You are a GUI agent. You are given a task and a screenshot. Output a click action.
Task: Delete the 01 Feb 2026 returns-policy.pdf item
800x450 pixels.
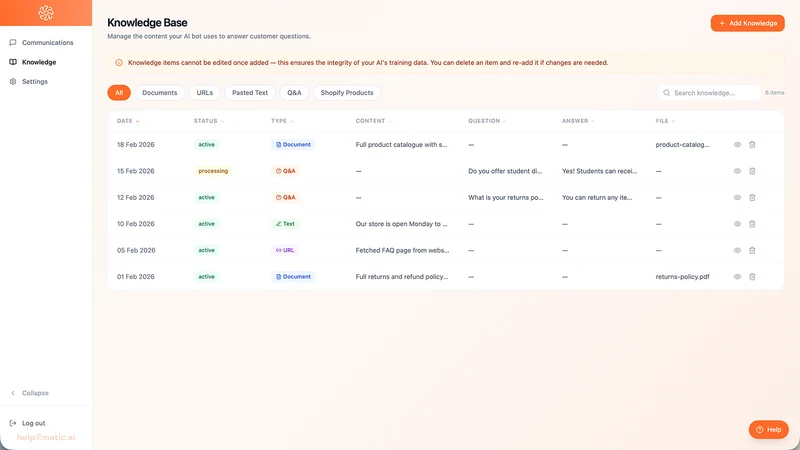(x=752, y=277)
